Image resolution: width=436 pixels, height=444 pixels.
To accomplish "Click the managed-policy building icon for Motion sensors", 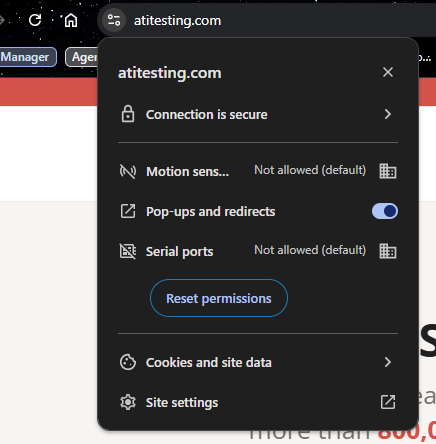I will [388, 171].
